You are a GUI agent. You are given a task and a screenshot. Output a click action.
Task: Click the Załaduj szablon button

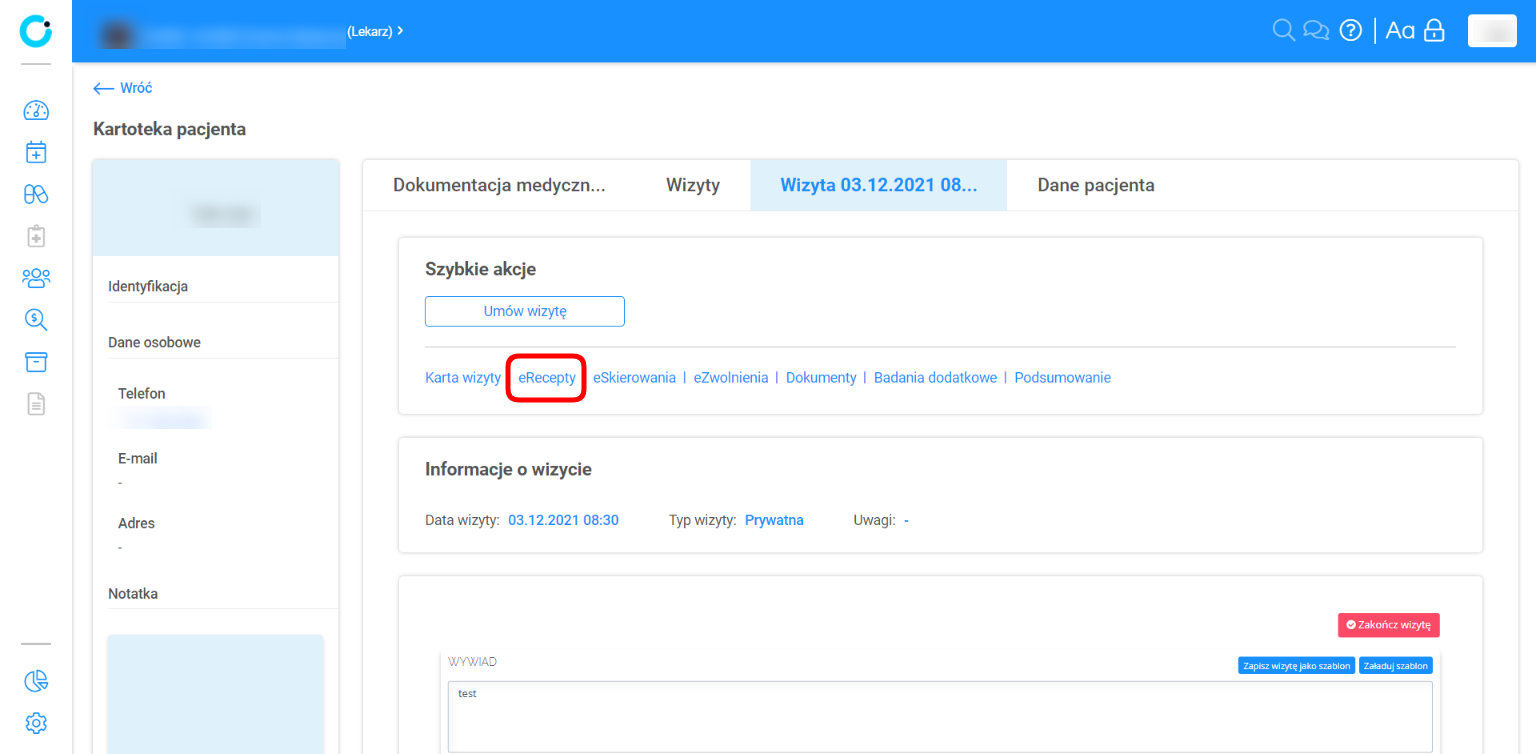[1396, 666]
